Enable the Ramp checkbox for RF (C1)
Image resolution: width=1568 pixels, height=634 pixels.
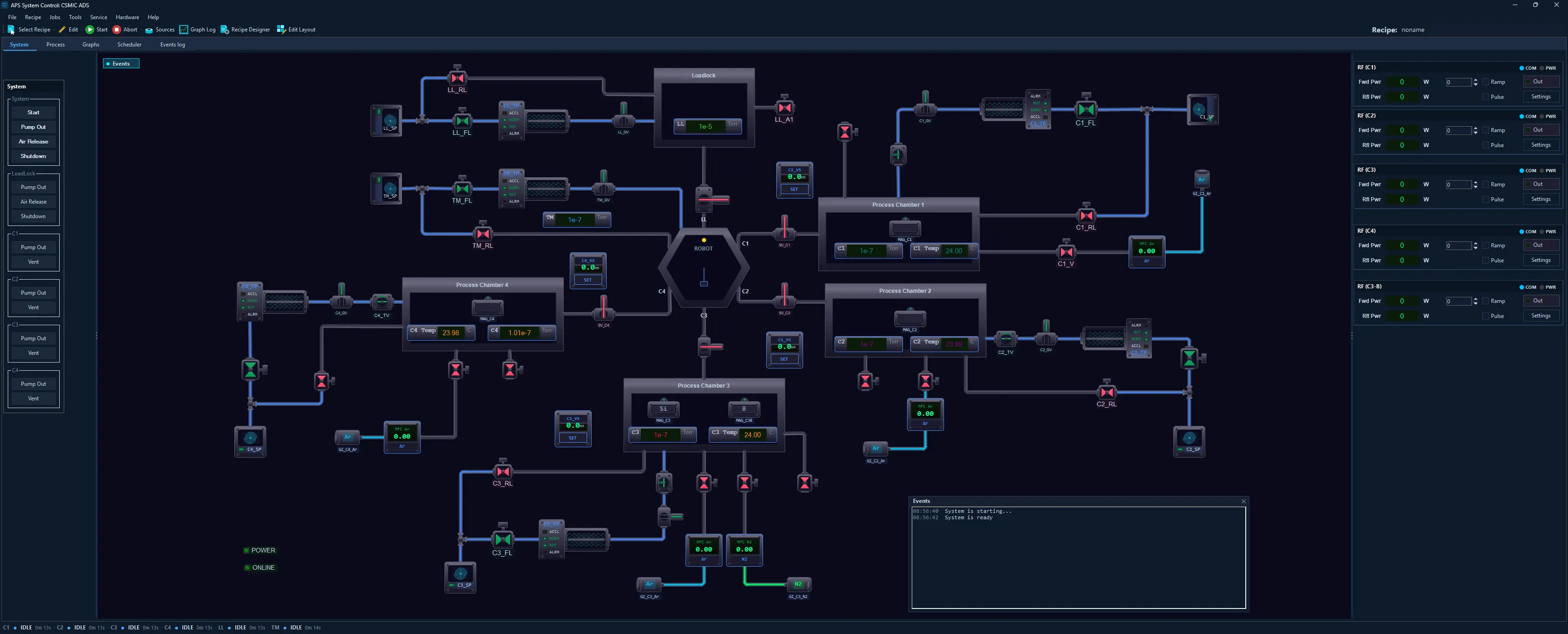[1486, 82]
